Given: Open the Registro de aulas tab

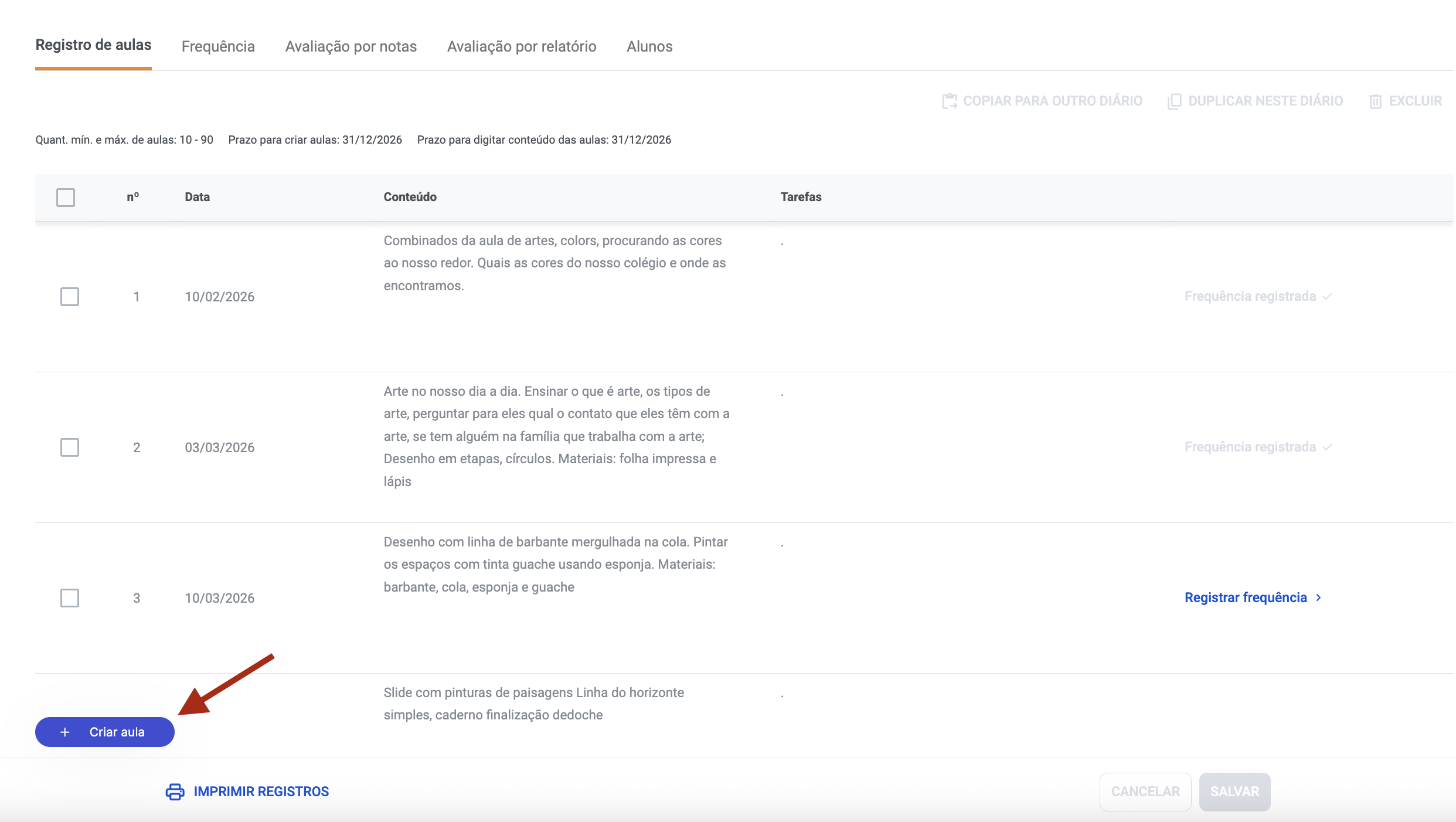Looking at the screenshot, I should click(x=93, y=45).
